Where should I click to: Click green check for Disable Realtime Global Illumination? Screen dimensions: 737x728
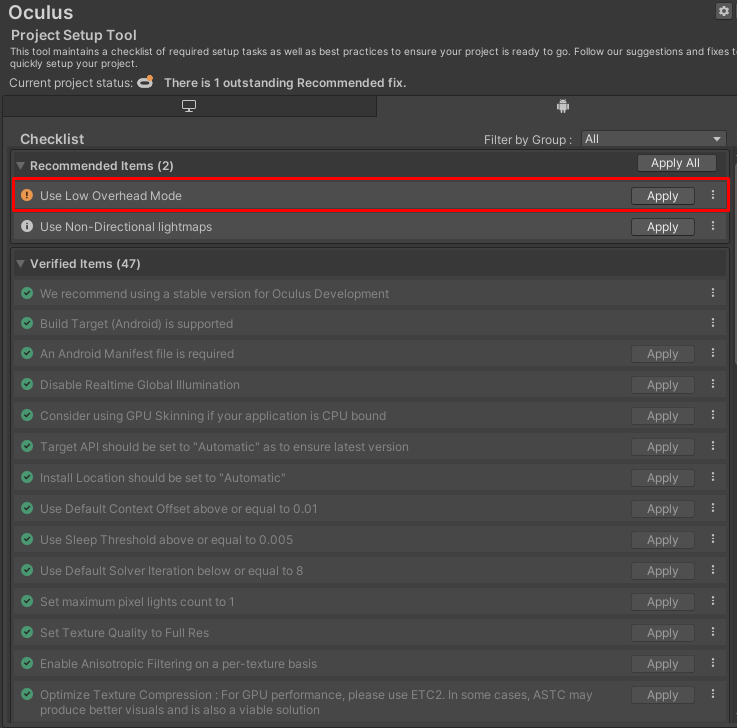tap(27, 385)
